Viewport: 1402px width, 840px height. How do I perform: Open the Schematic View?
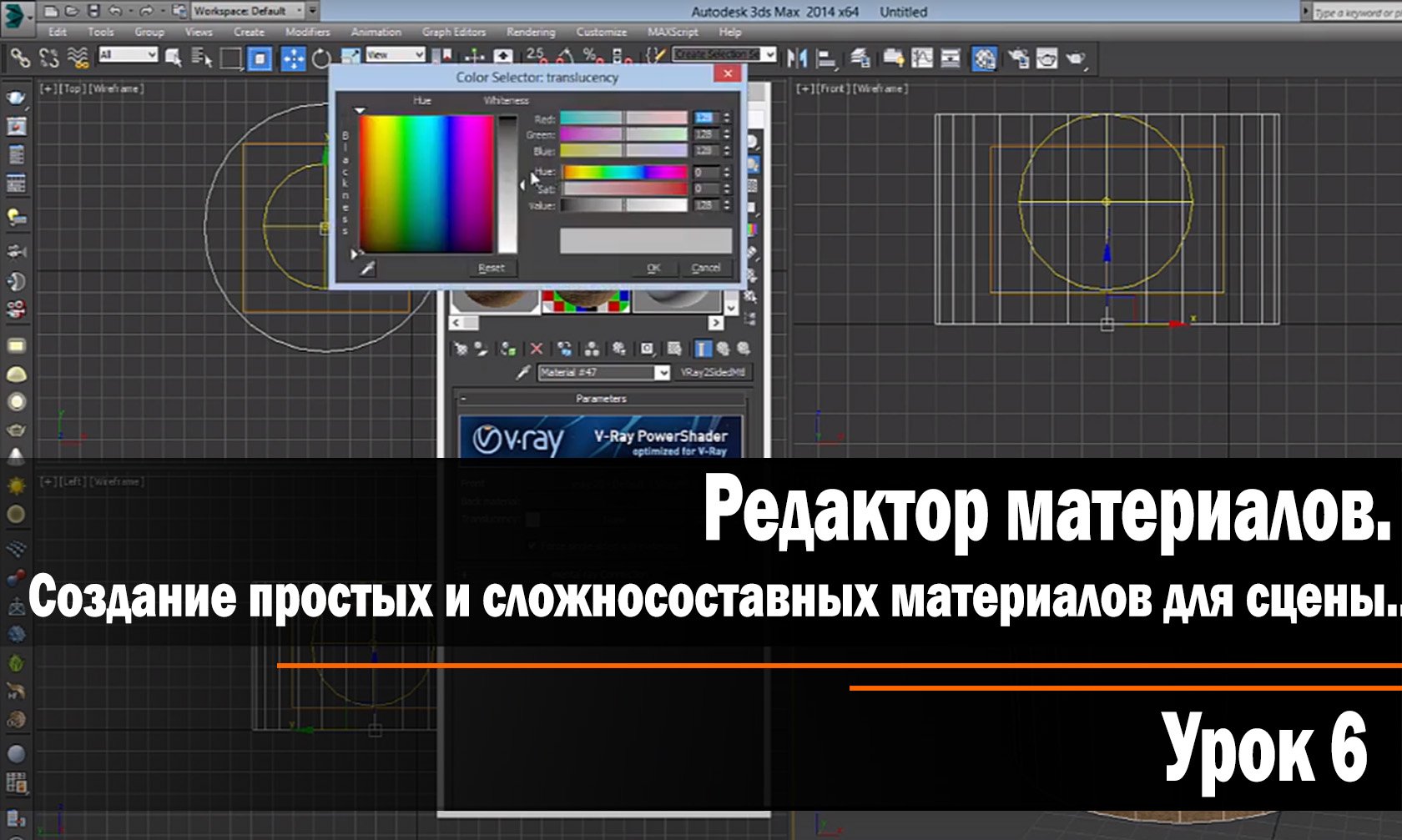pyautogui.click(x=951, y=58)
